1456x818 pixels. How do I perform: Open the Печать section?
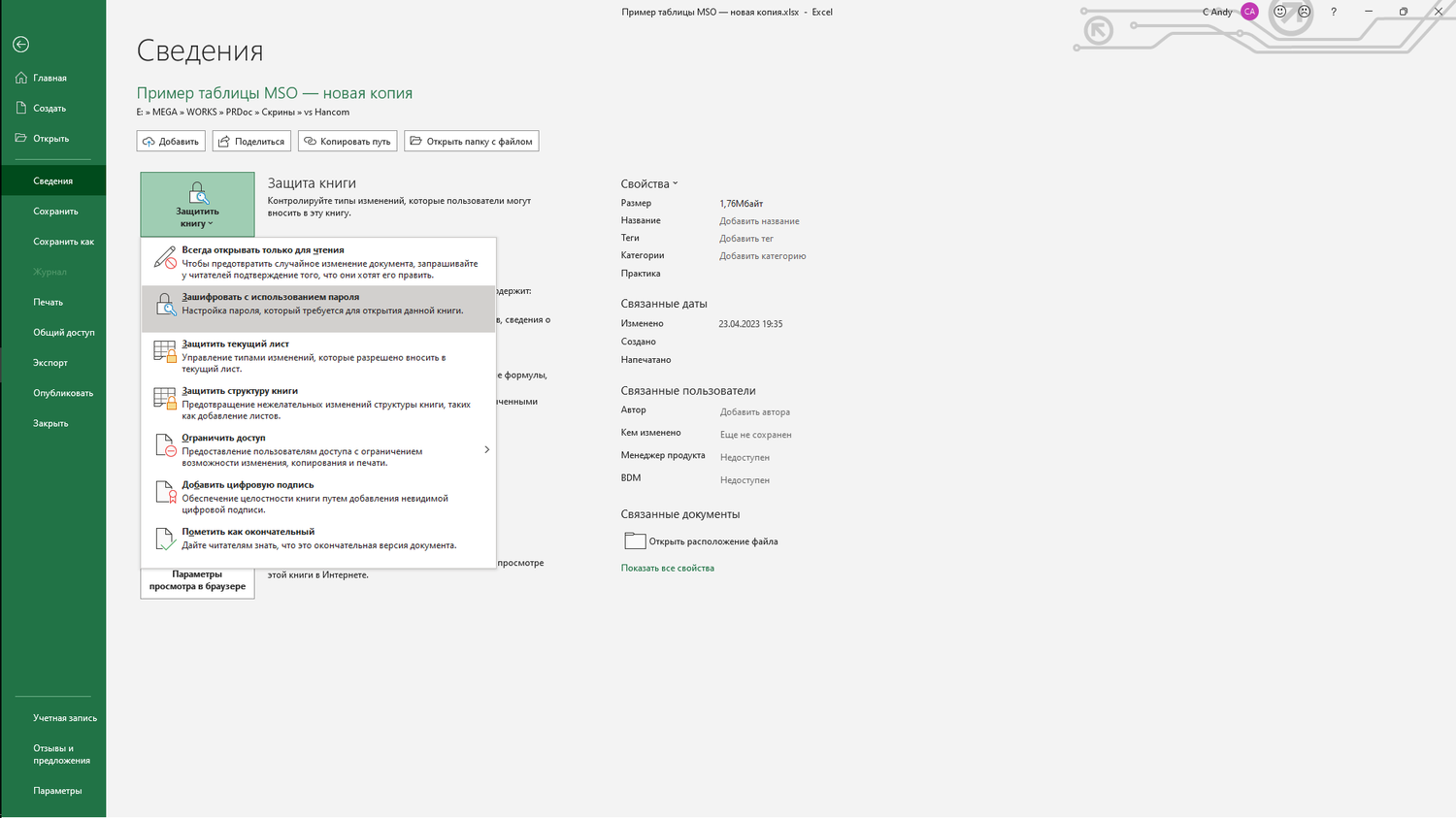point(53,302)
